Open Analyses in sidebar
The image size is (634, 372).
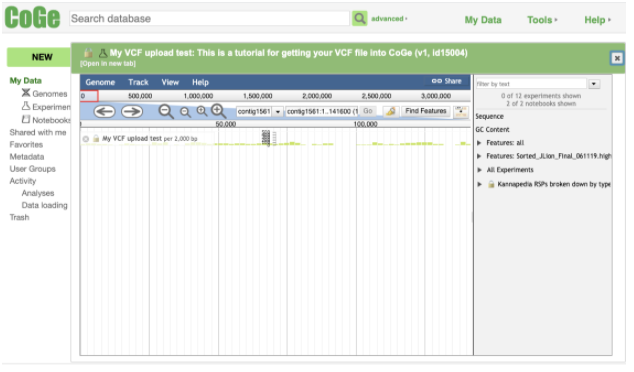(x=38, y=193)
